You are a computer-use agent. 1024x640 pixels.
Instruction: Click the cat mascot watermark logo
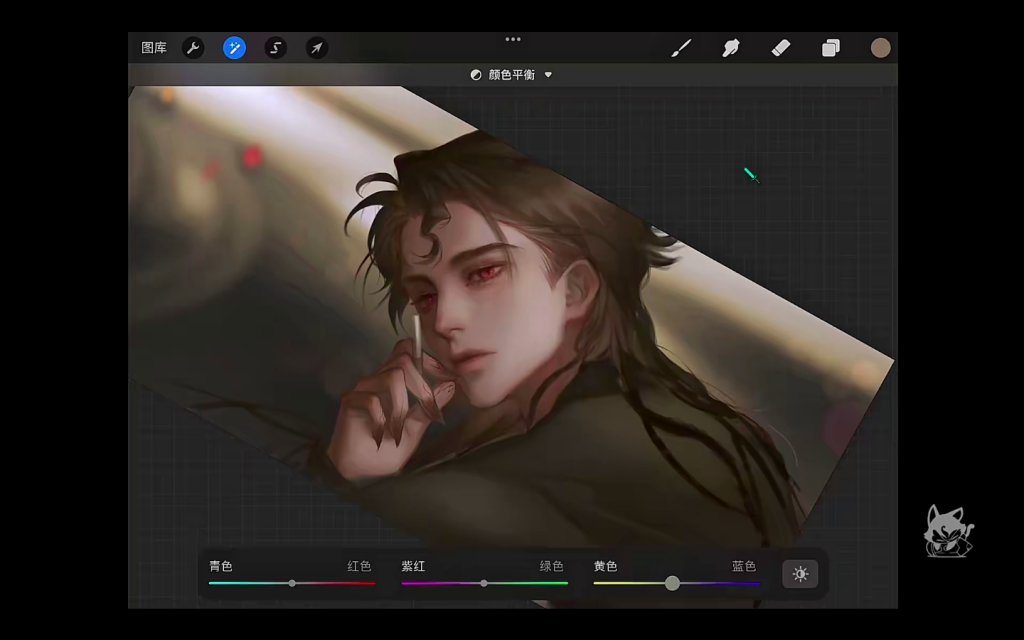tap(948, 530)
